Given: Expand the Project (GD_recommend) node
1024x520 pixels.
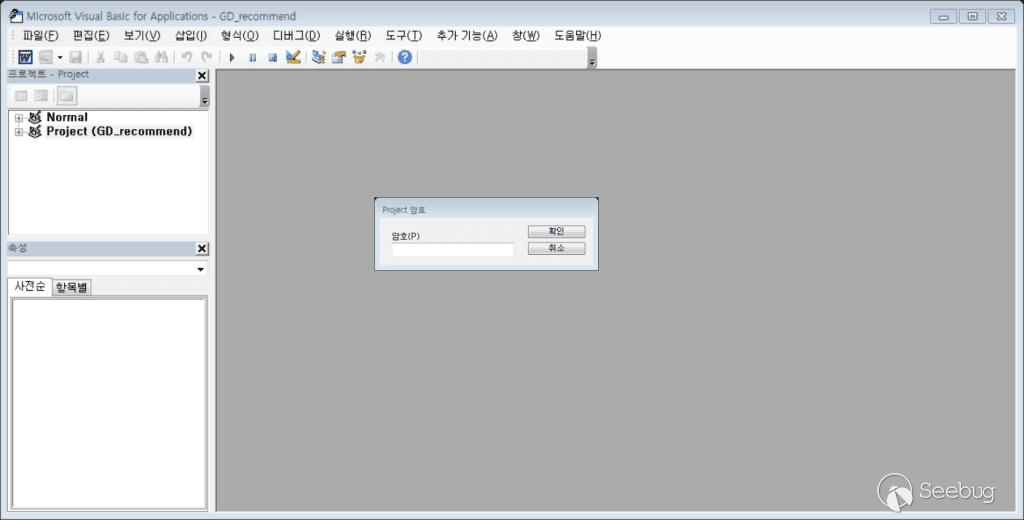Looking at the screenshot, I should click(x=19, y=132).
